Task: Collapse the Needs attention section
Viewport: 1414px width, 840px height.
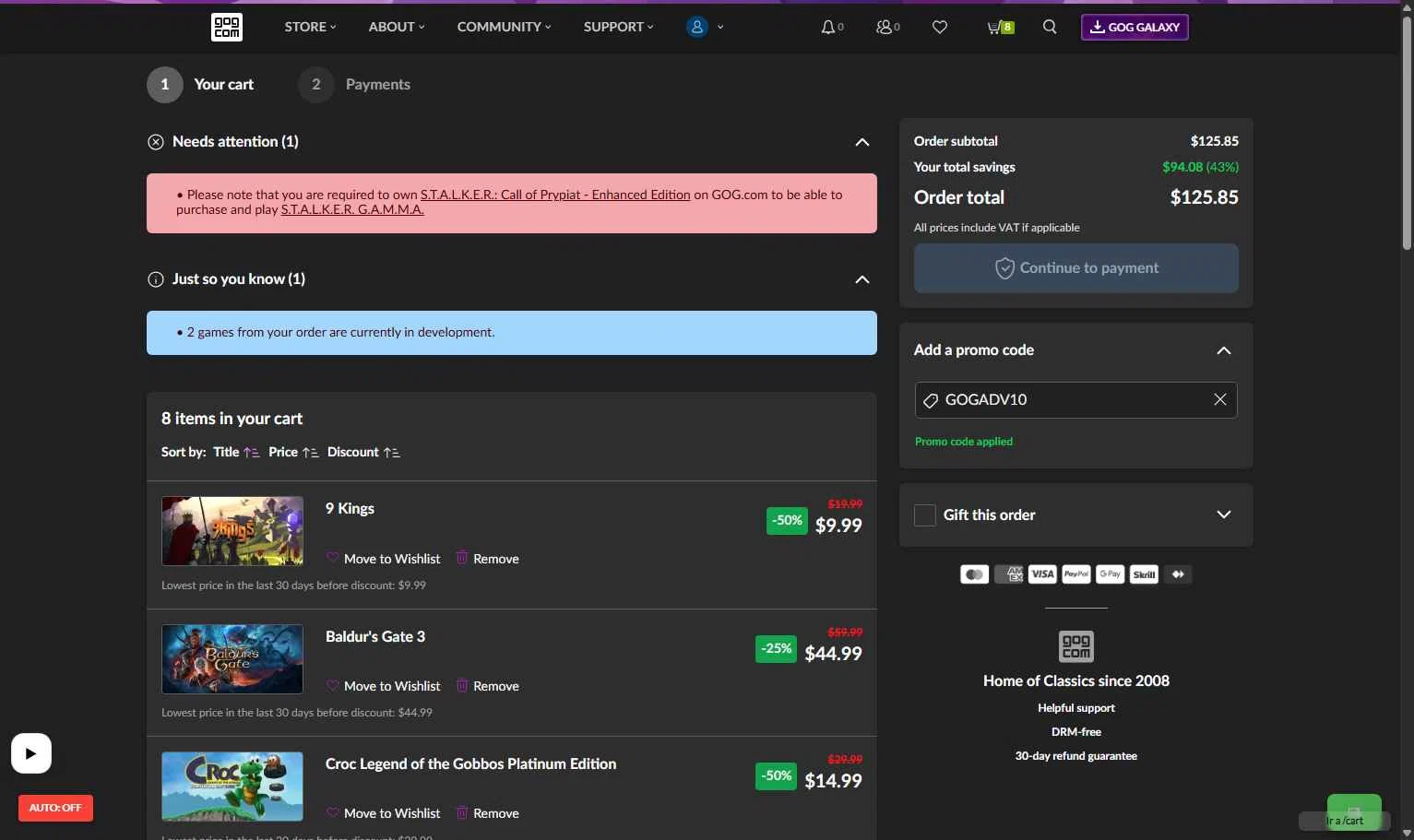Action: point(862,142)
